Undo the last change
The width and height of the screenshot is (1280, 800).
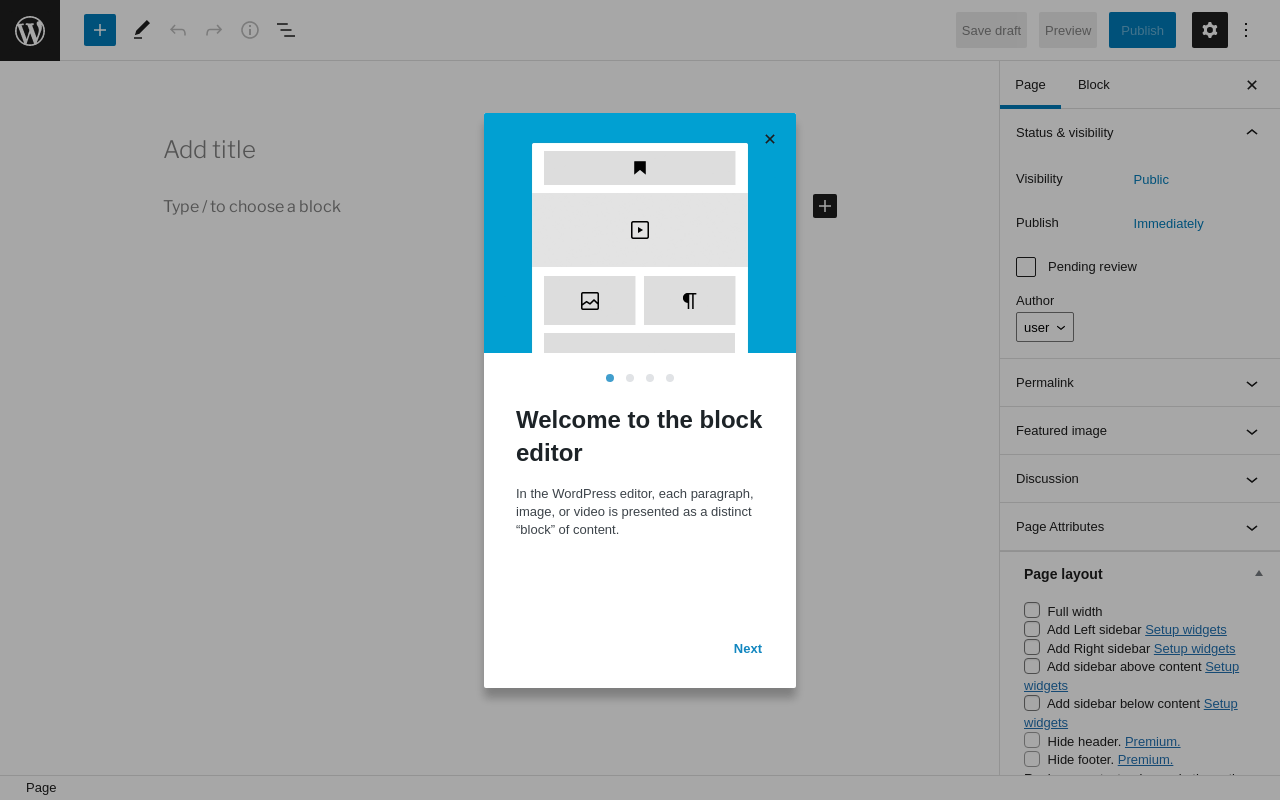(178, 30)
